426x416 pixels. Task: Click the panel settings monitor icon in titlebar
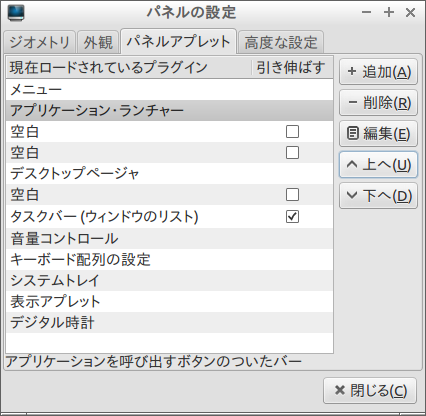point(16,13)
